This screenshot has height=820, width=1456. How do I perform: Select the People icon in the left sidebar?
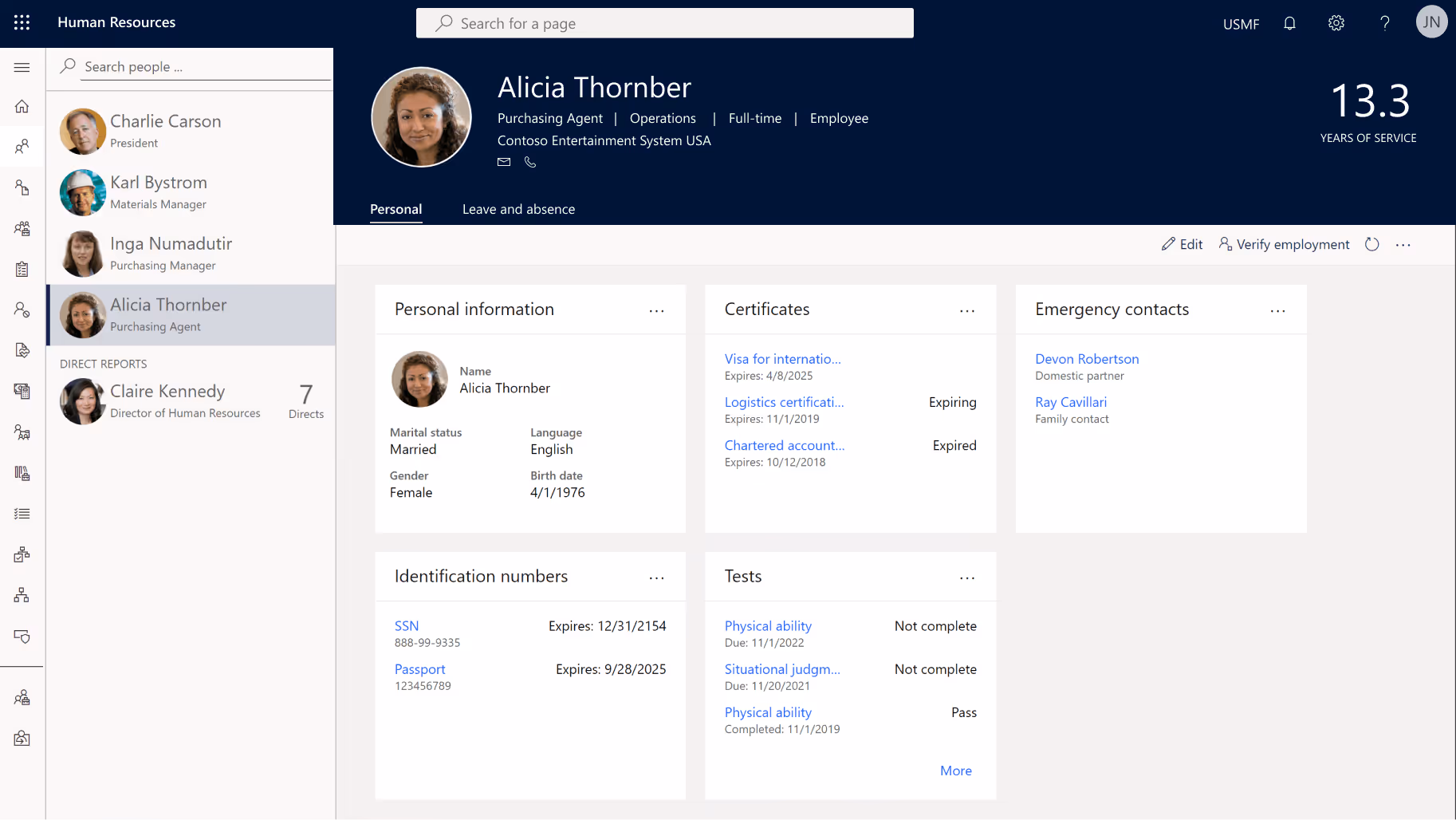(22, 147)
